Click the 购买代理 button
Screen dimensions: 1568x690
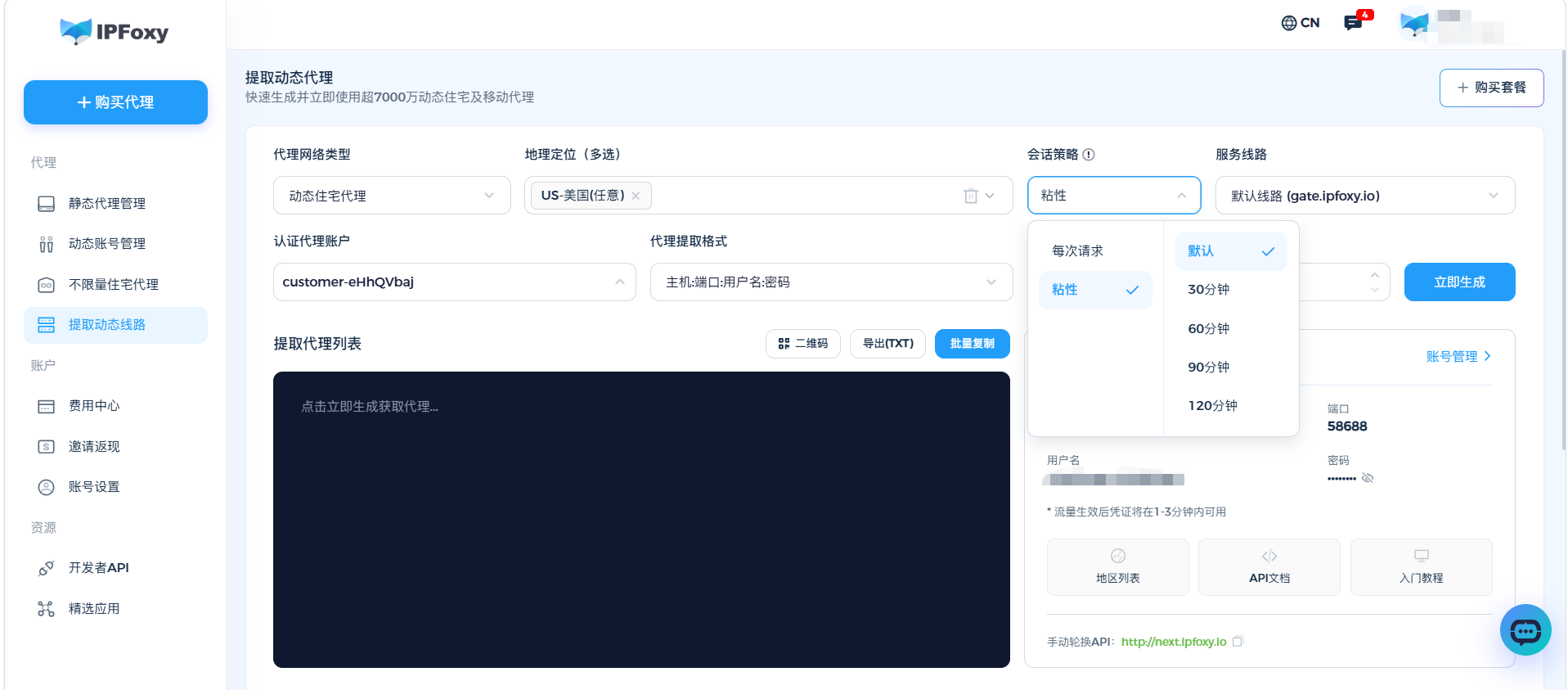[x=115, y=102]
